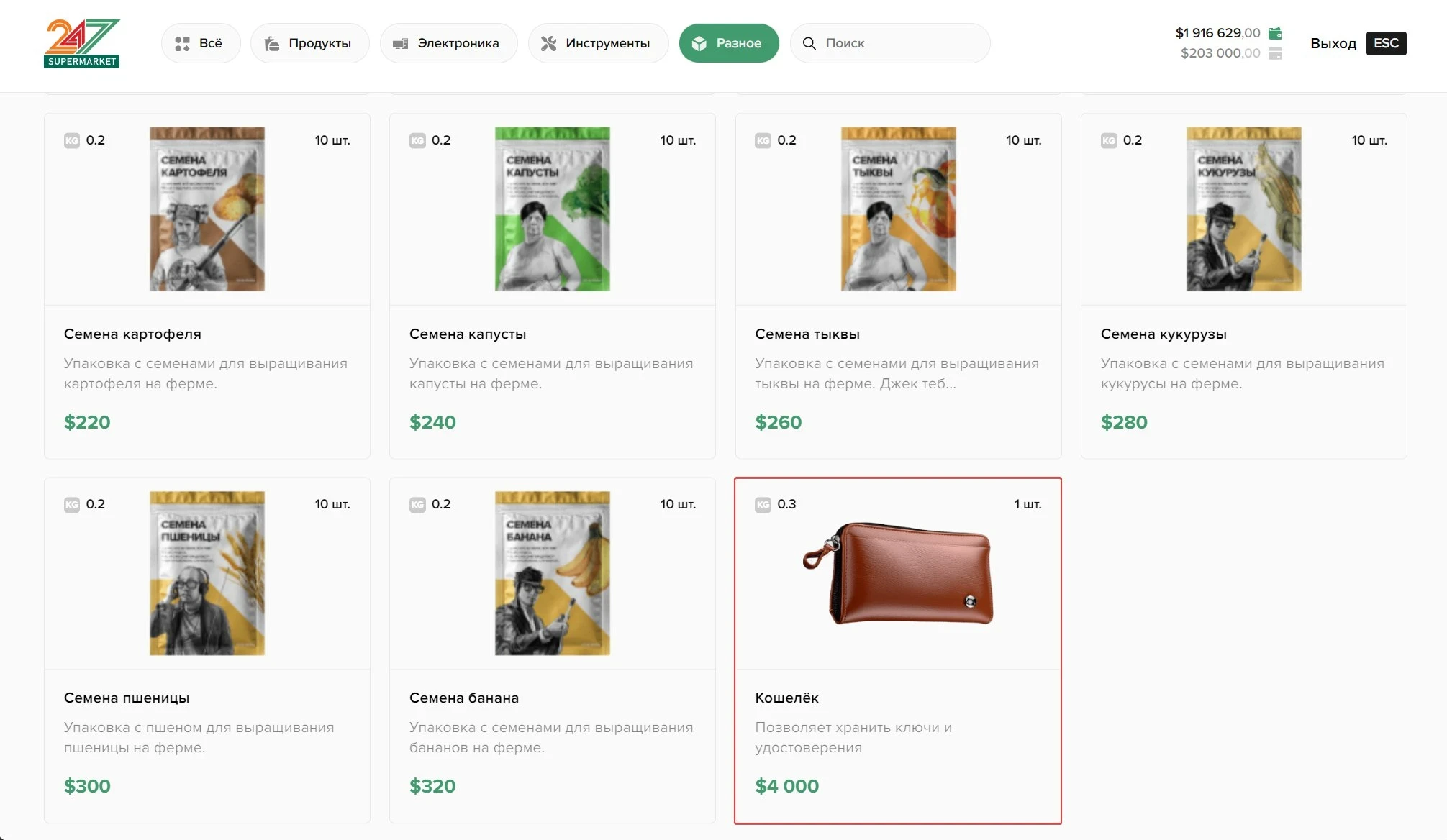
Task: Click the KG weight icon on Семена картофеля
Action: click(72, 140)
